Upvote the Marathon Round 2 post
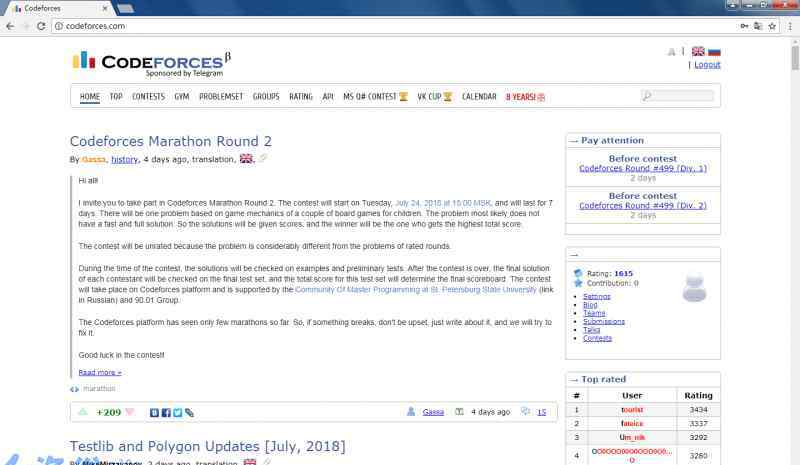Viewport: 800px width, 465px height. [83, 412]
